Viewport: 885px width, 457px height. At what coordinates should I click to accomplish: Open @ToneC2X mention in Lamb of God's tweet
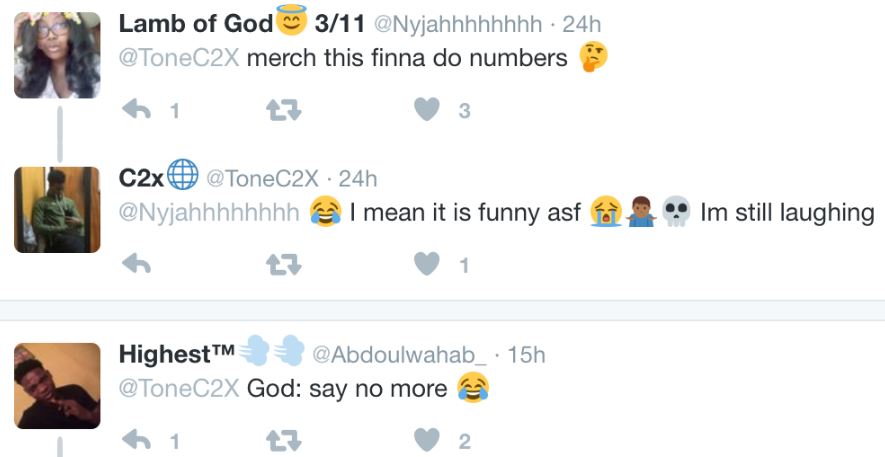pos(179,58)
